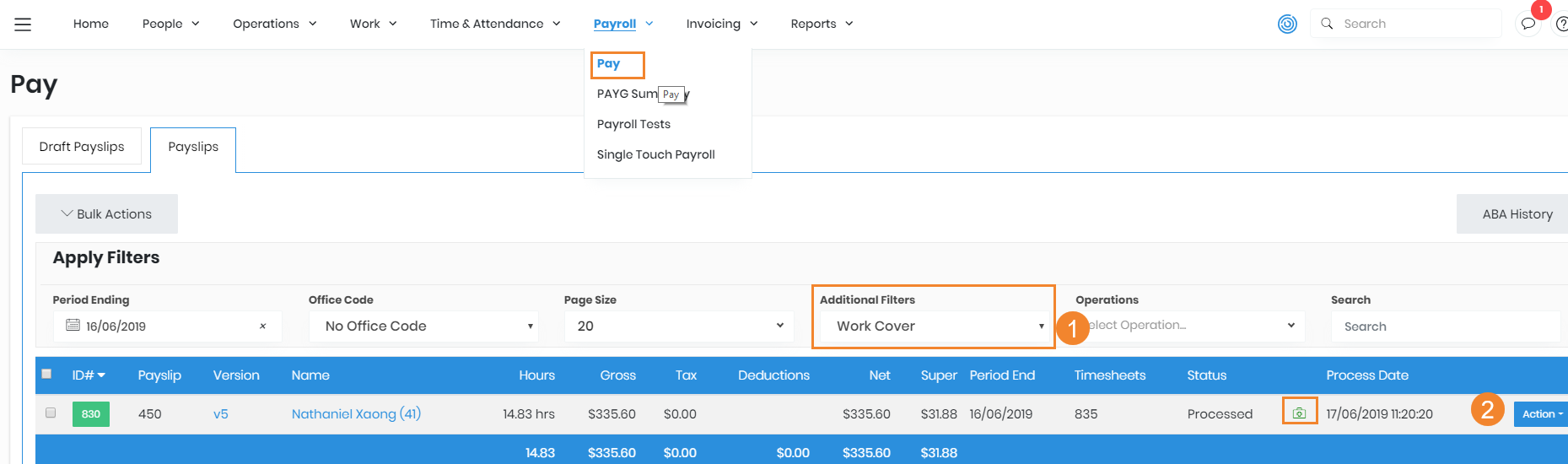Clear the Period Ending date with the x
The width and height of the screenshot is (1568, 464).
coord(263,326)
